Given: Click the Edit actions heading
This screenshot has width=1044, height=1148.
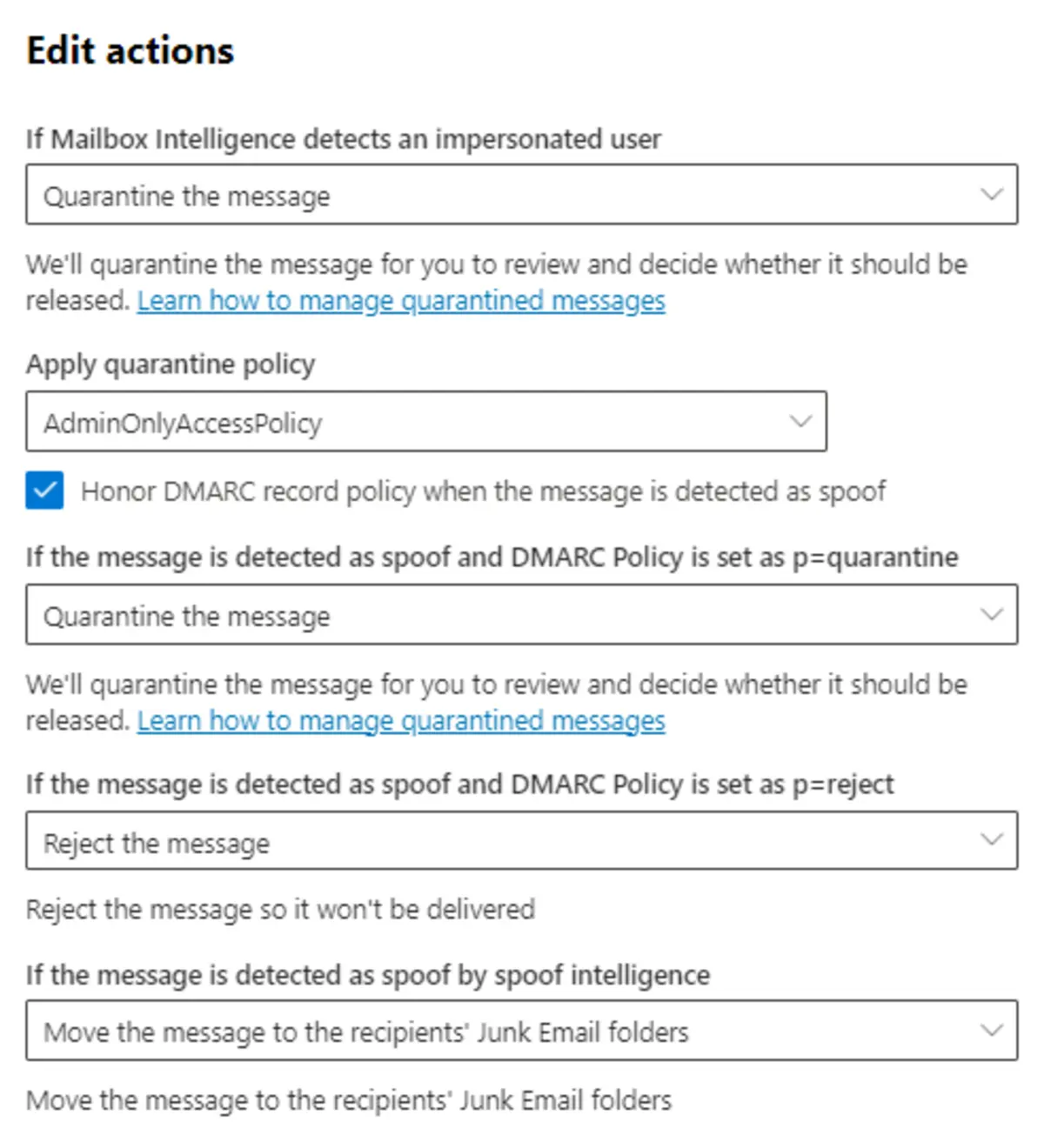Looking at the screenshot, I should pos(130,50).
